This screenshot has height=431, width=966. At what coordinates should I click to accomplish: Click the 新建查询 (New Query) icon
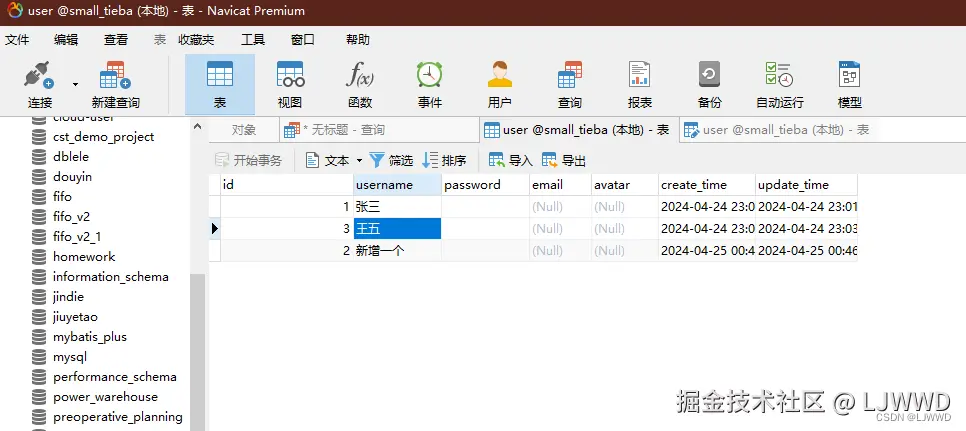(x=115, y=84)
